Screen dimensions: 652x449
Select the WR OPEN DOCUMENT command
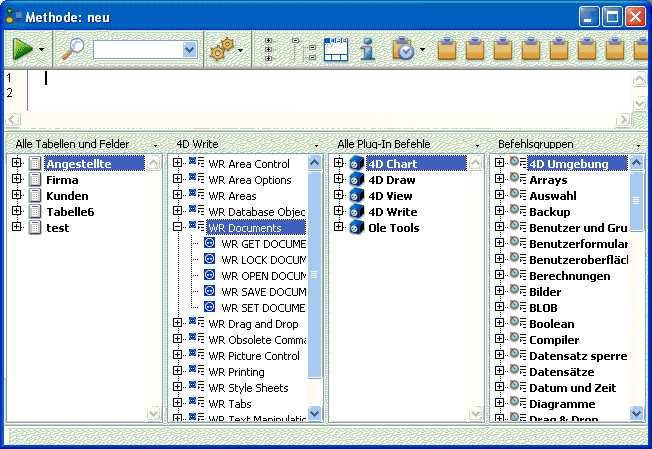point(263,276)
